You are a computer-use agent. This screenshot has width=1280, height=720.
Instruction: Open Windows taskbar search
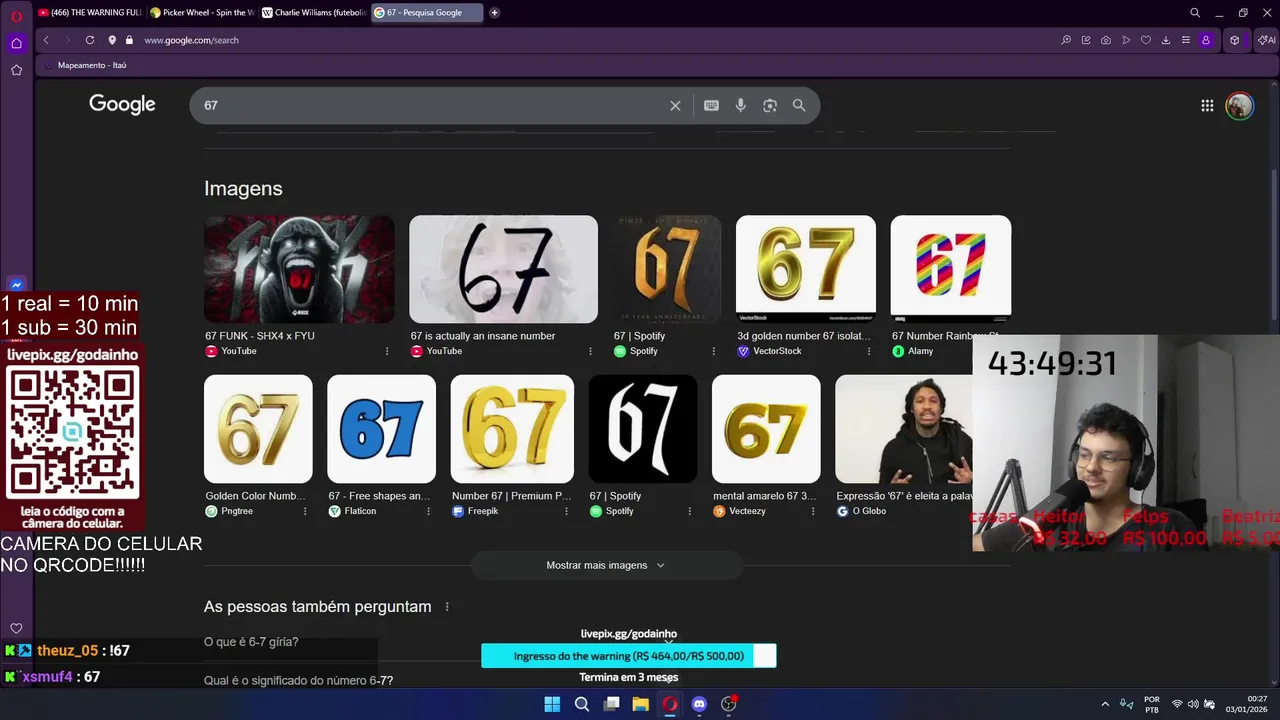coord(582,704)
